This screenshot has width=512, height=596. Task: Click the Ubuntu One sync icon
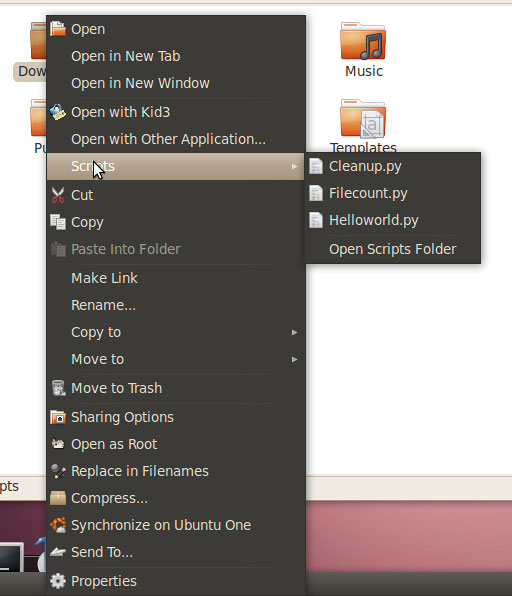coord(58,525)
